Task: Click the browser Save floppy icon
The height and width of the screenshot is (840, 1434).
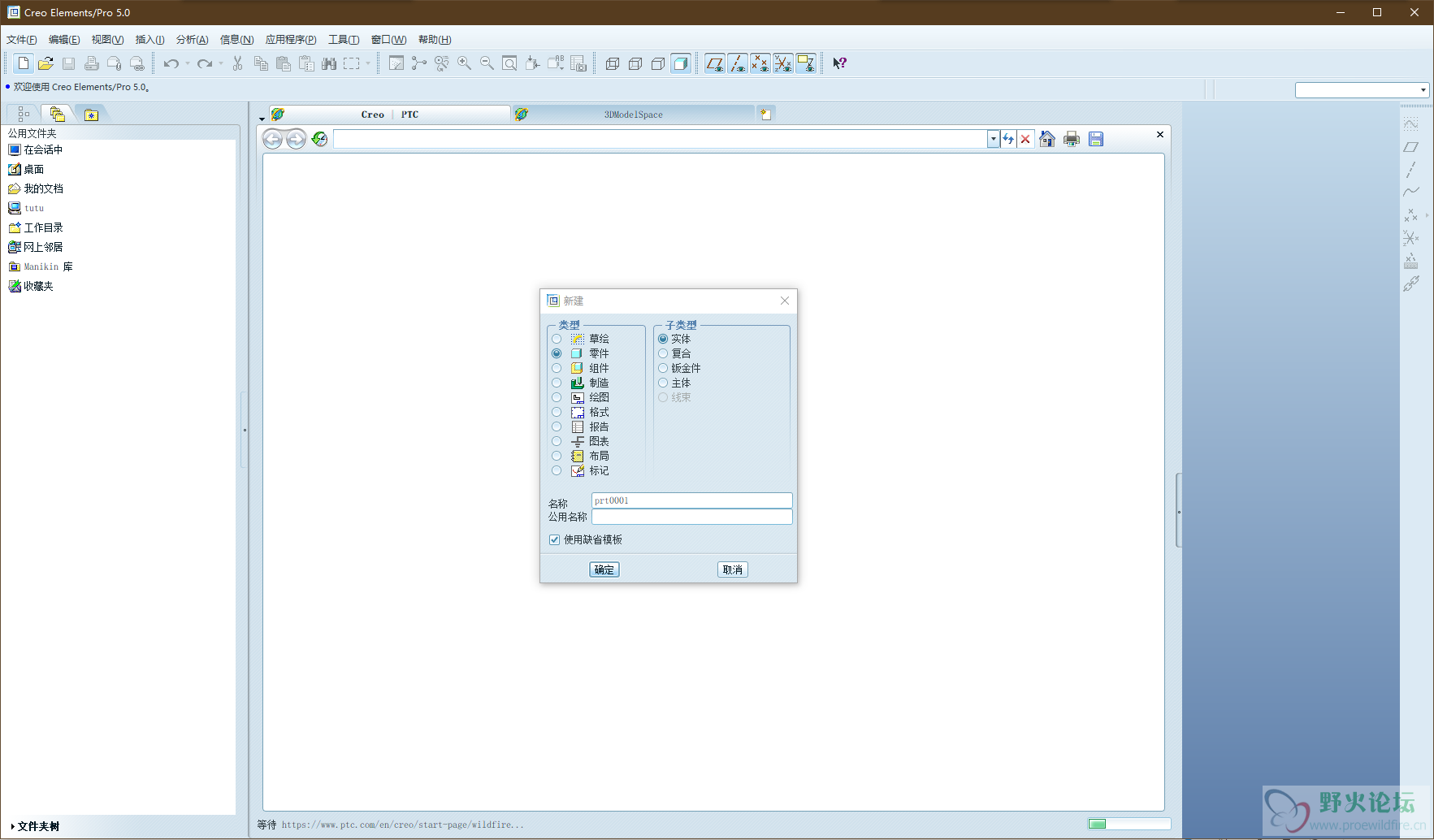Action: [x=1096, y=139]
